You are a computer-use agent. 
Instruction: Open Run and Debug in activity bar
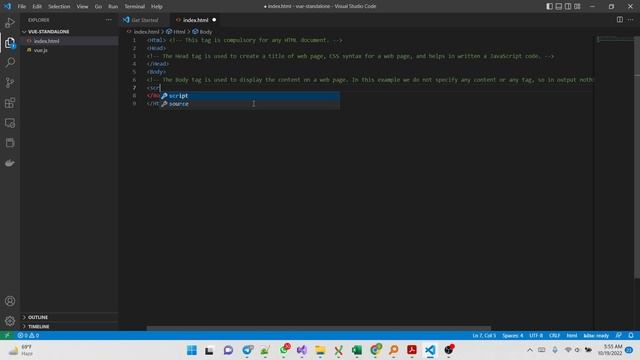point(10,23)
